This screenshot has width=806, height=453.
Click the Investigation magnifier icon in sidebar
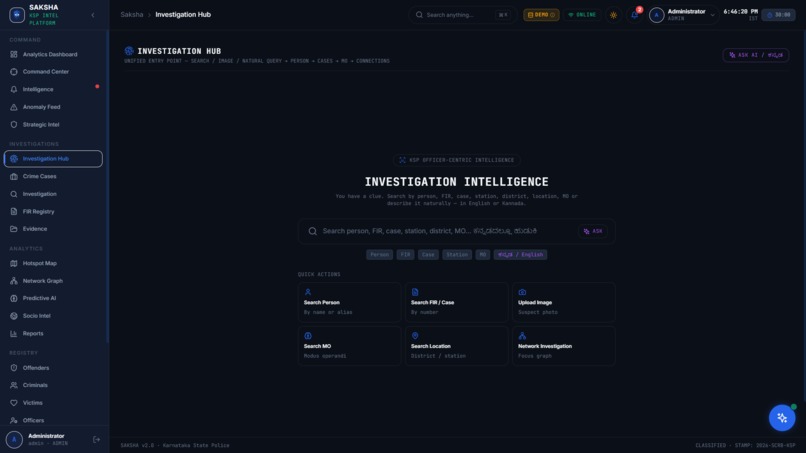[14, 194]
